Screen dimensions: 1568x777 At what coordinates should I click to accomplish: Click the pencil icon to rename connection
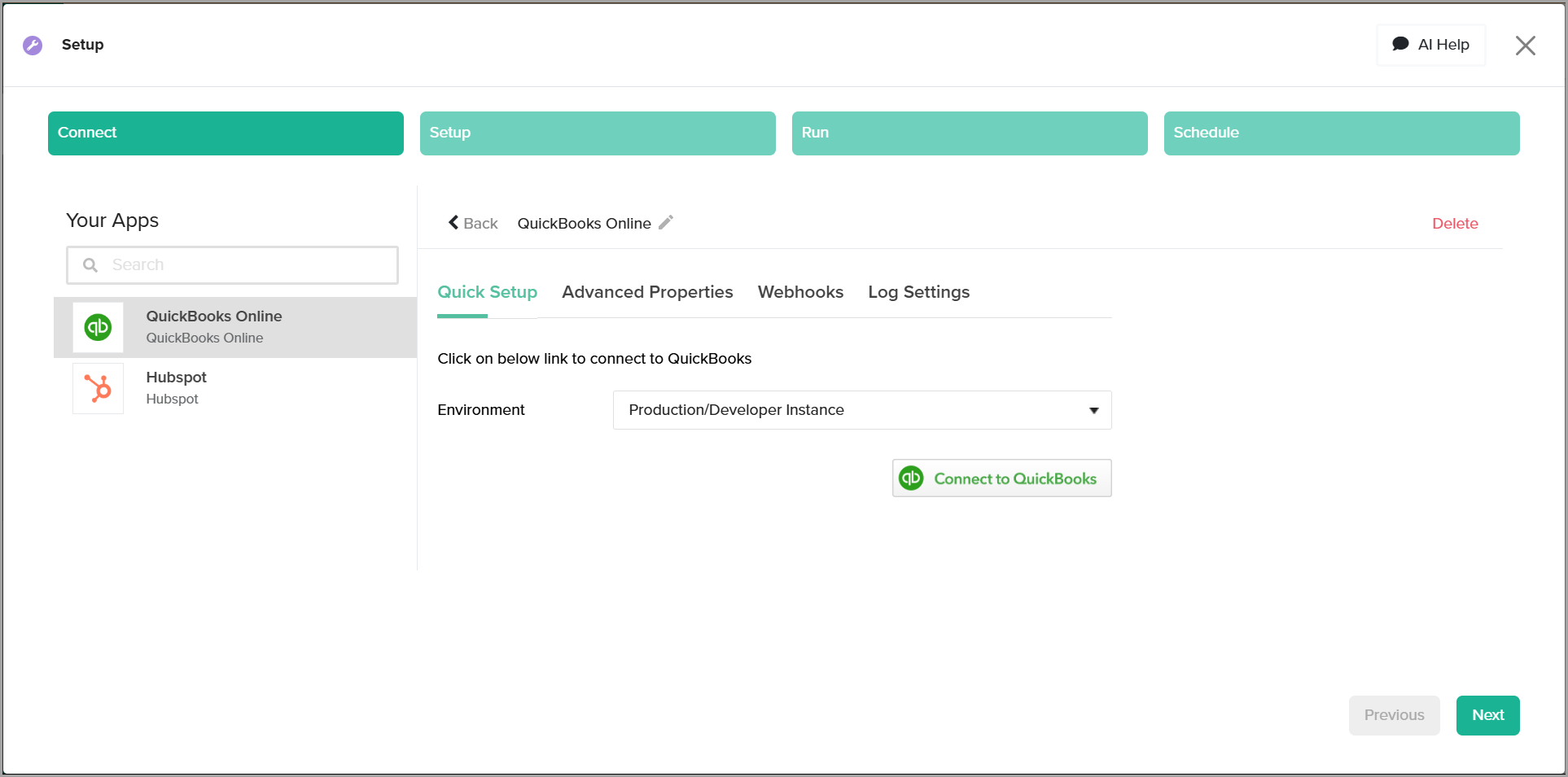tap(666, 223)
